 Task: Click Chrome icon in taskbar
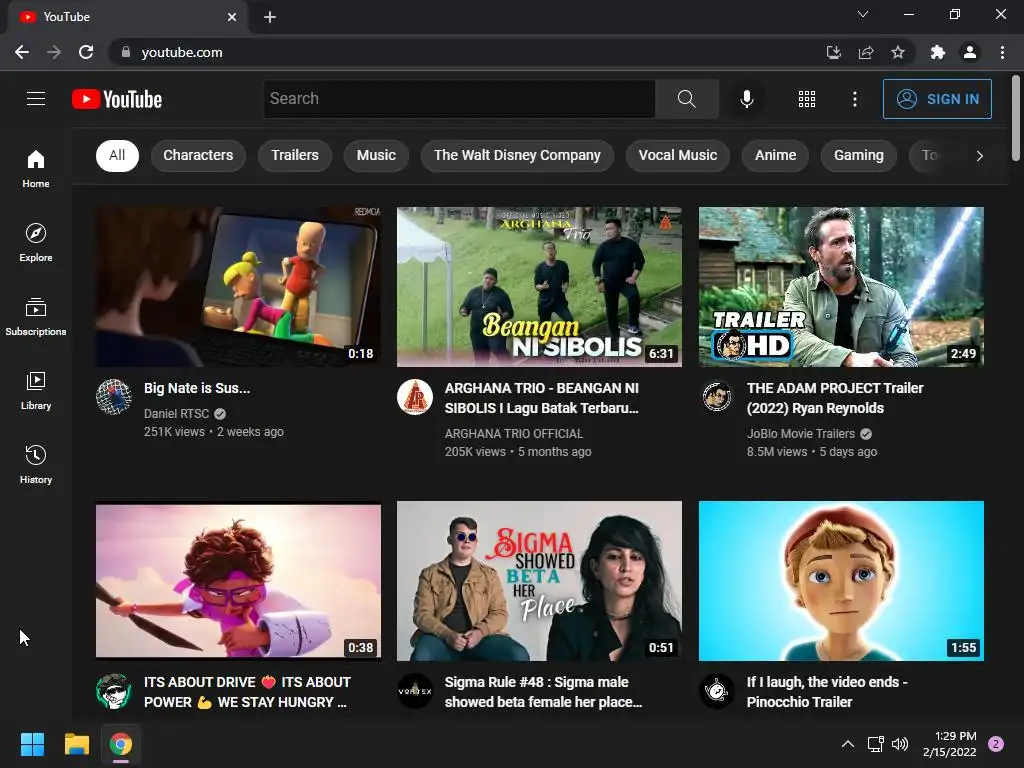[x=121, y=744]
